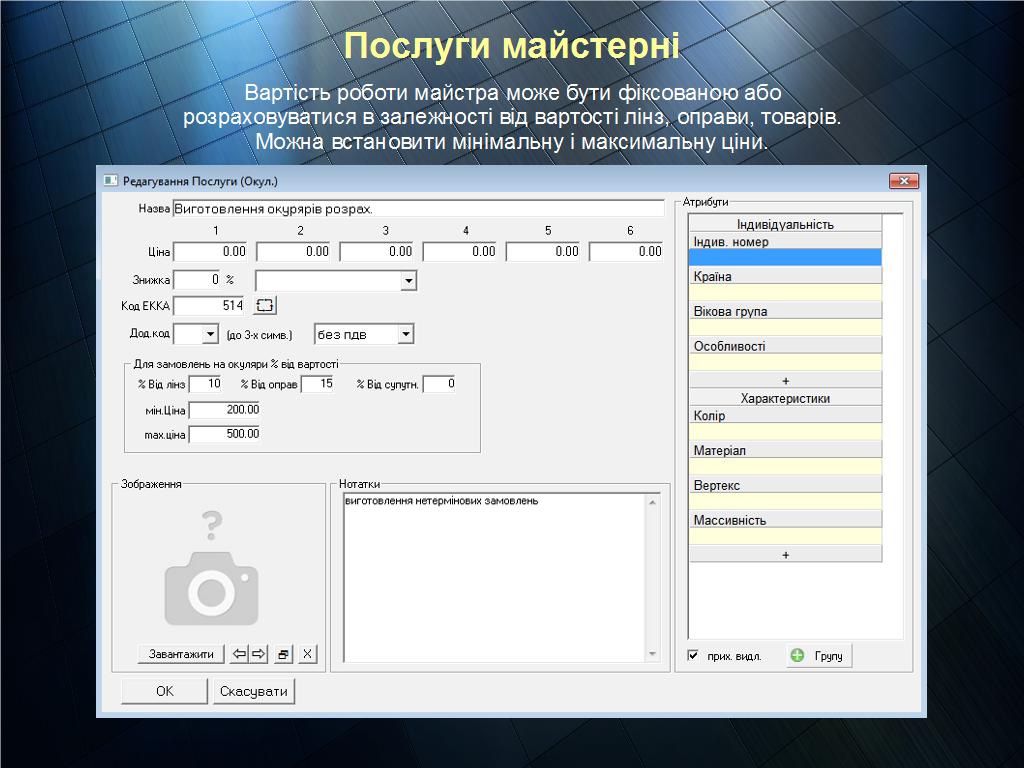Expand the Дод.код dropdown
The width and height of the screenshot is (1024, 768).
coord(210,334)
